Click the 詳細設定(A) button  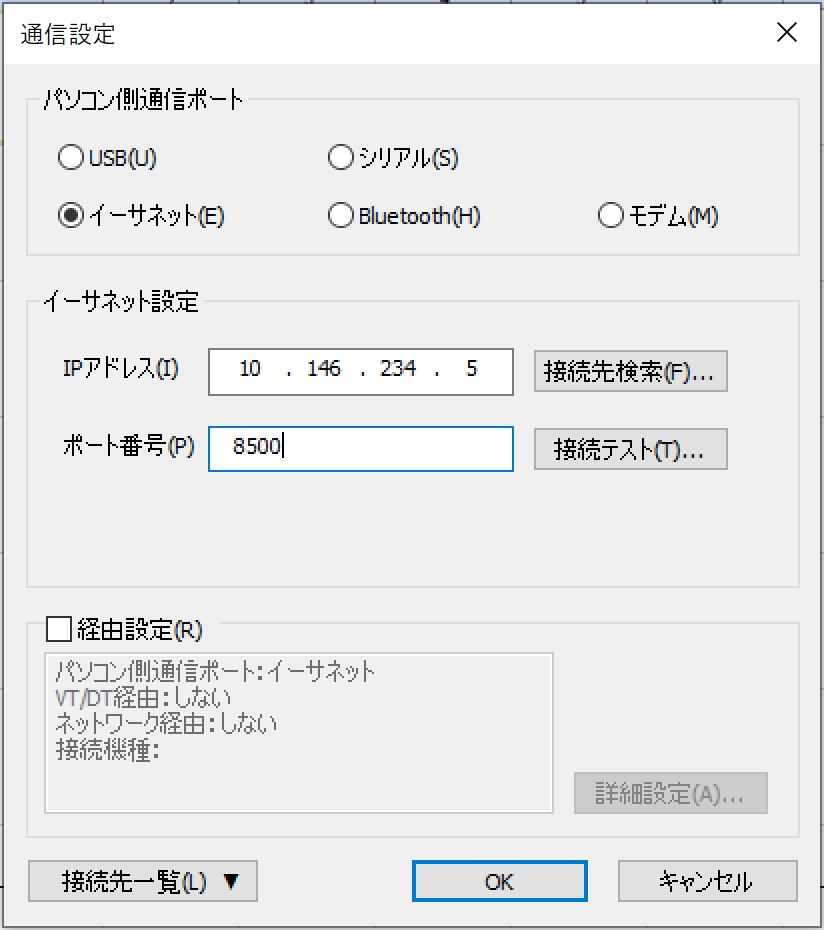click(670, 793)
